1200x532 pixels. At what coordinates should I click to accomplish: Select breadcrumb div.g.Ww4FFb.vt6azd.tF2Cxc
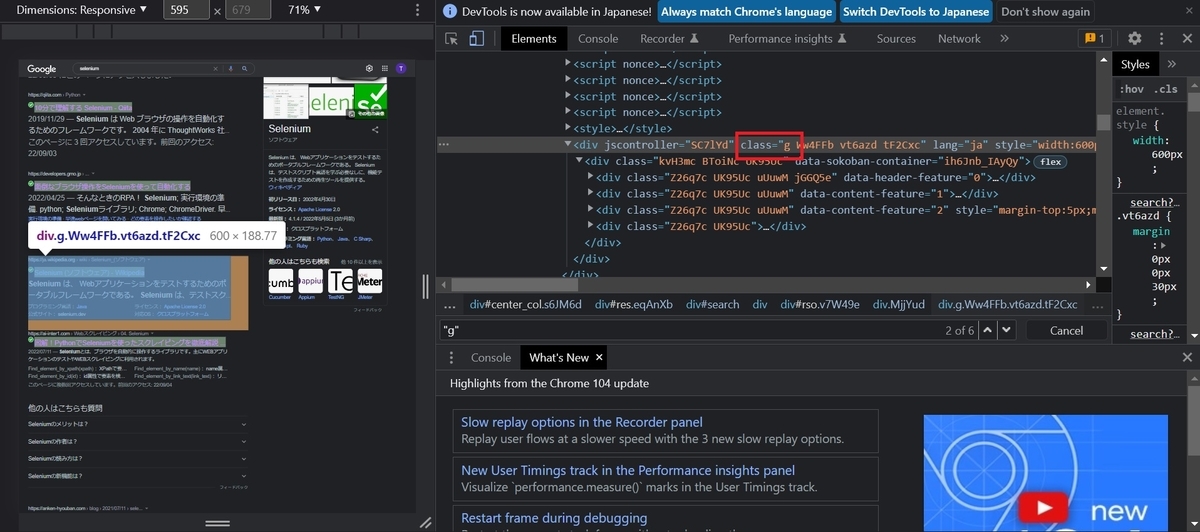1008,304
